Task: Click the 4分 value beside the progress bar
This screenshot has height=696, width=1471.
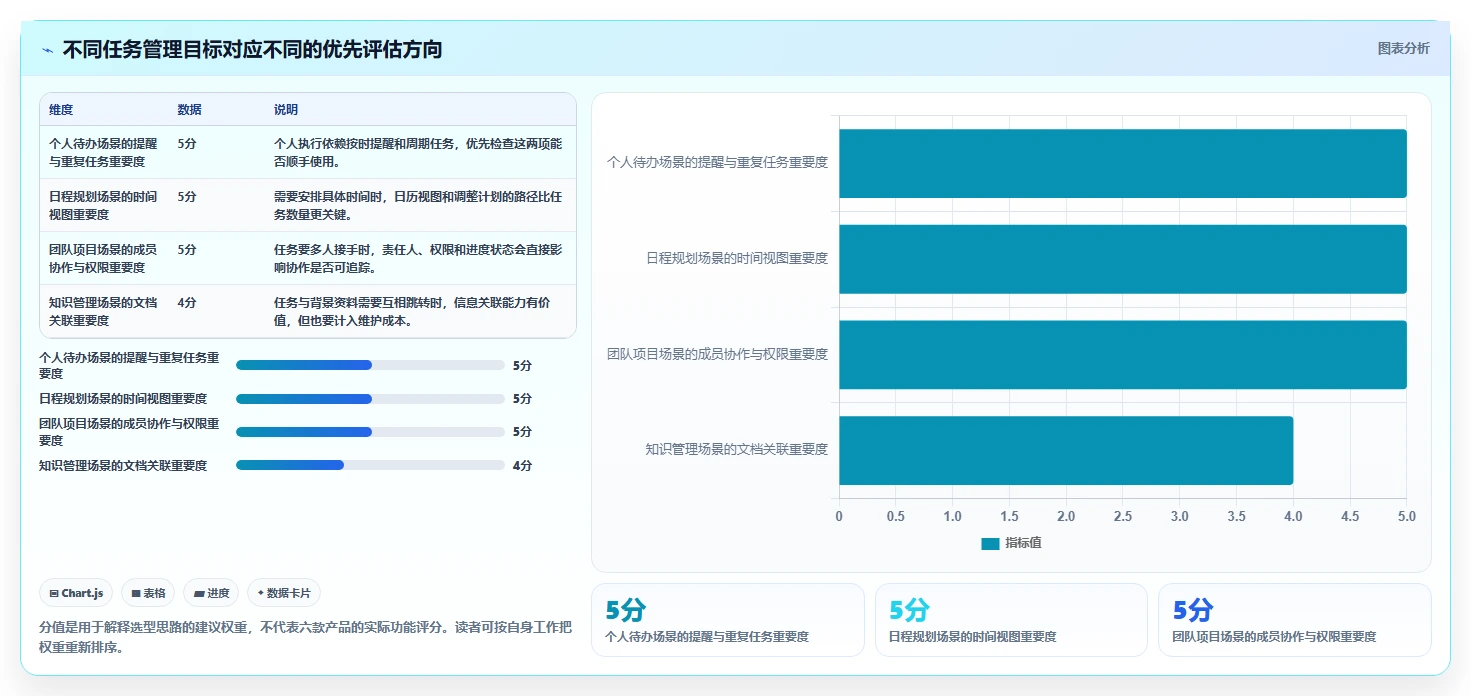Action: point(522,465)
